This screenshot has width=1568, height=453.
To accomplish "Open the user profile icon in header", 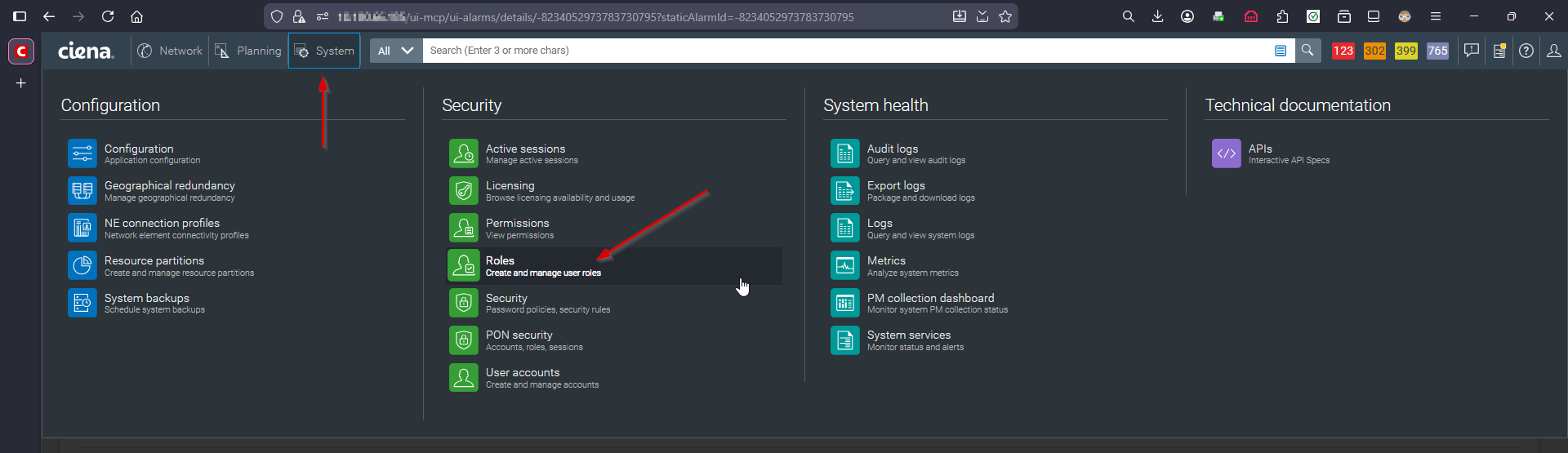I will click(x=1554, y=51).
